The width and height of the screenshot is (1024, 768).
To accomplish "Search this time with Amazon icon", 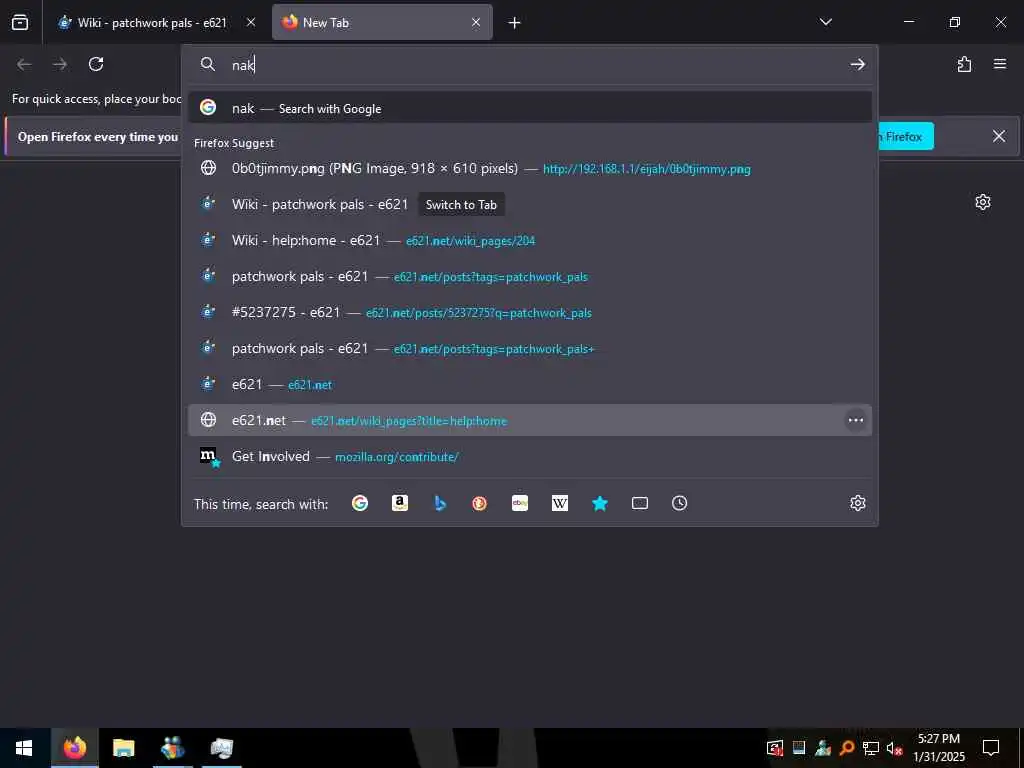I will (400, 504).
